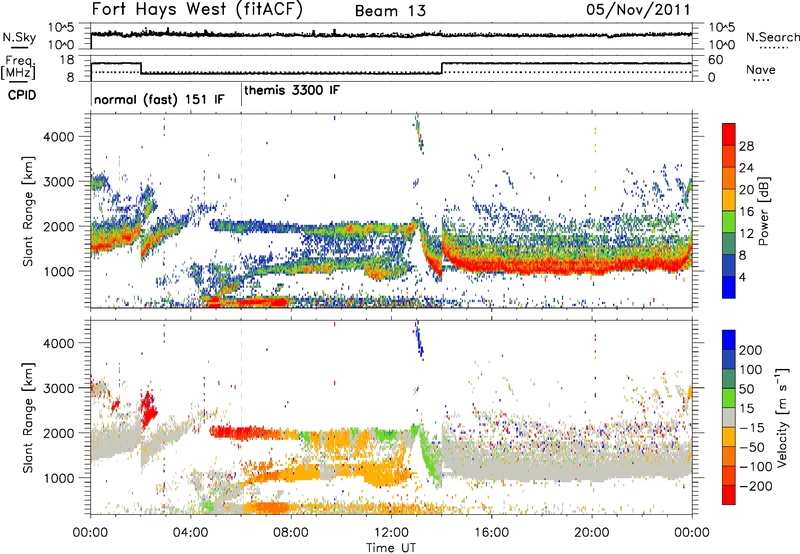Click the '12' label on the power colorbar
Screen dimensions: 800x554
pyautogui.click(x=746, y=234)
